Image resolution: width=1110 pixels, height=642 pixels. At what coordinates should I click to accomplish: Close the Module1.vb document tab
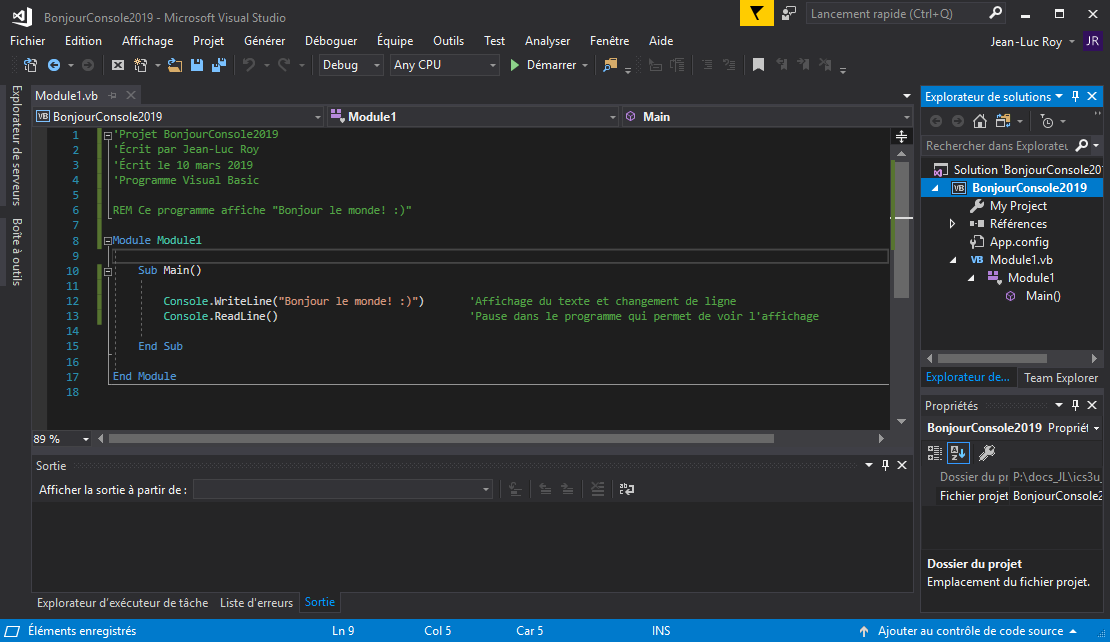[x=131, y=96]
